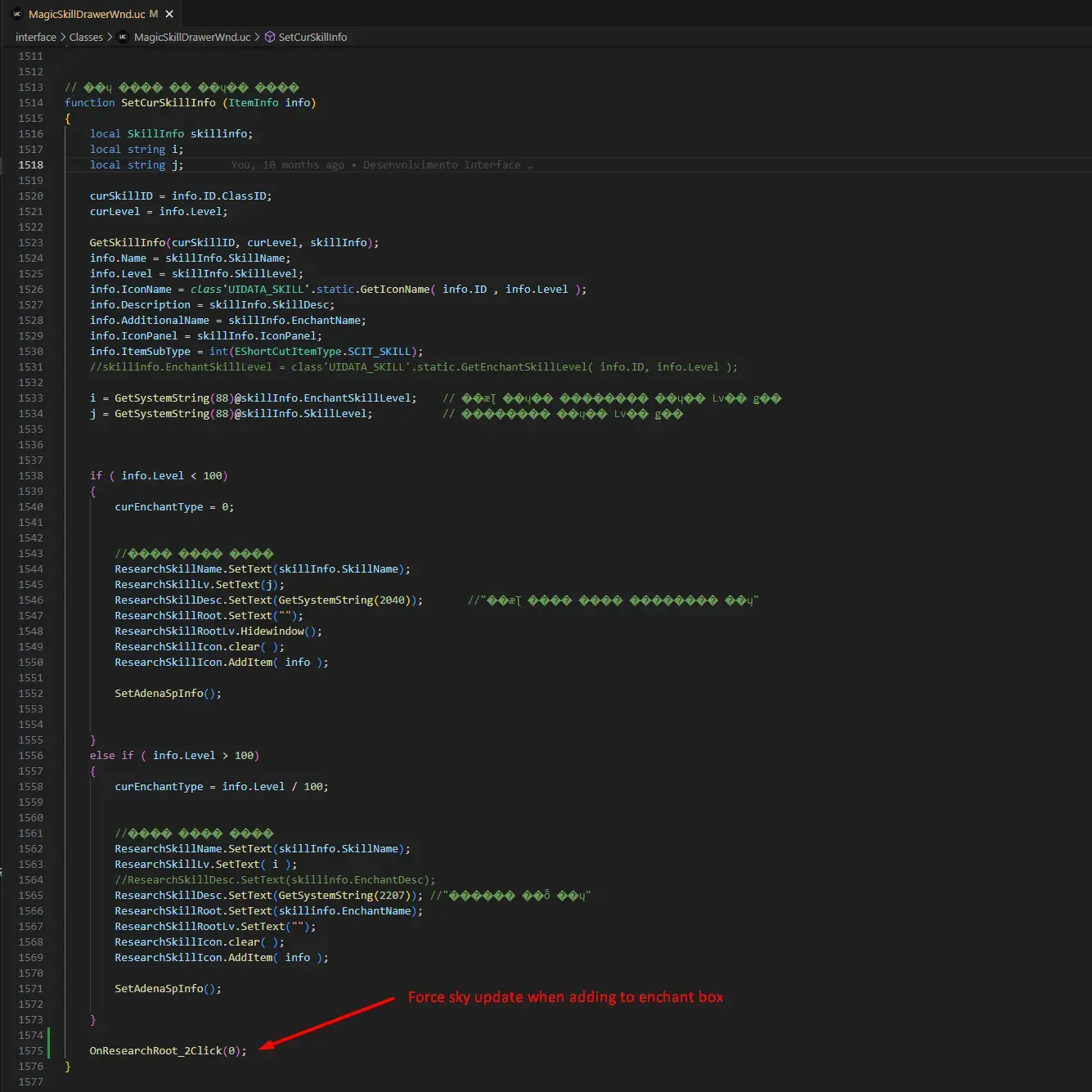
Task: Click 'info.AdditionalName' assignment line
Action: click(x=228, y=320)
